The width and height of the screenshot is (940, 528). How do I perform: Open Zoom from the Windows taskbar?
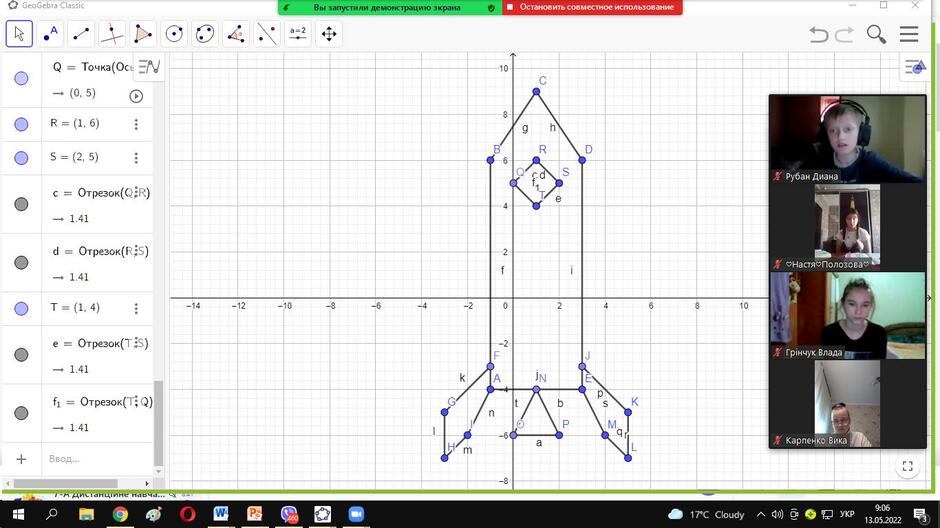click(x=356, y=514)
